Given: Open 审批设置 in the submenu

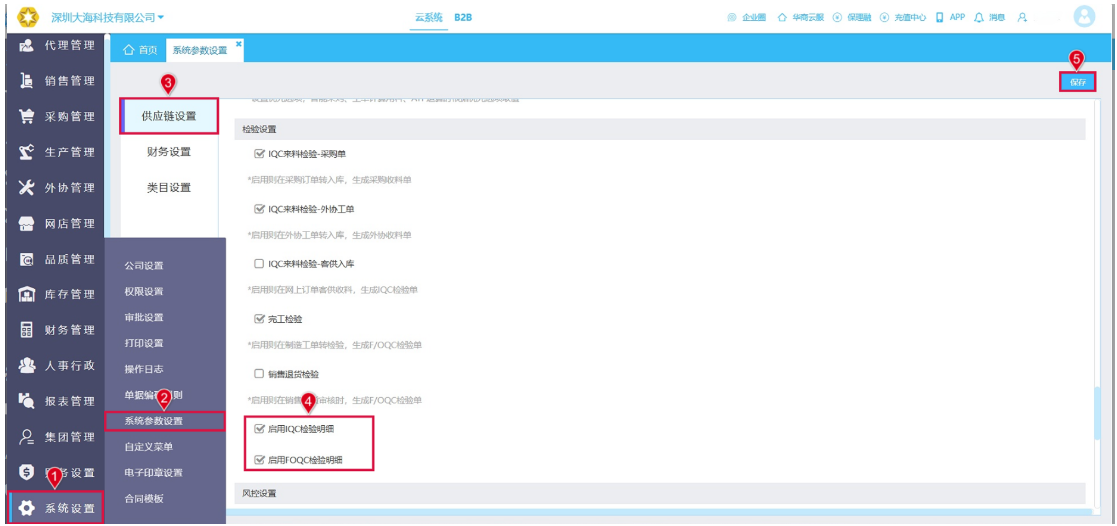Looking at the screenshot, I should pyautogui.click(x=144, y=317).
